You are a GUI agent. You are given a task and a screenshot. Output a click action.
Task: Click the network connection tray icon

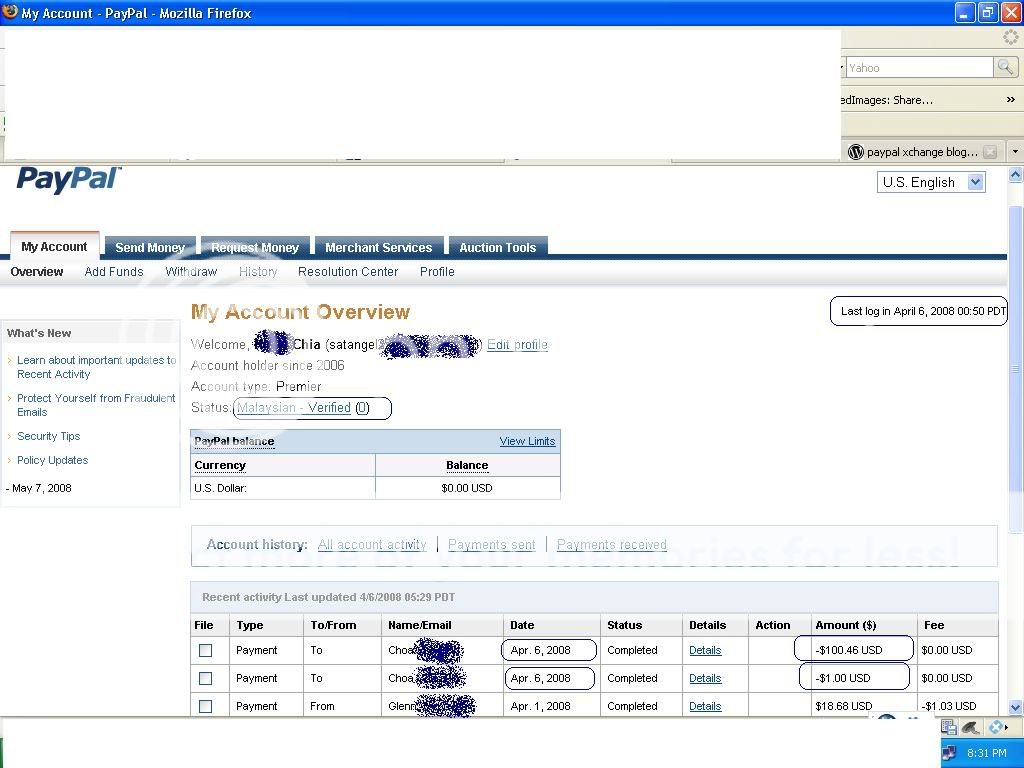coord(949,753)
